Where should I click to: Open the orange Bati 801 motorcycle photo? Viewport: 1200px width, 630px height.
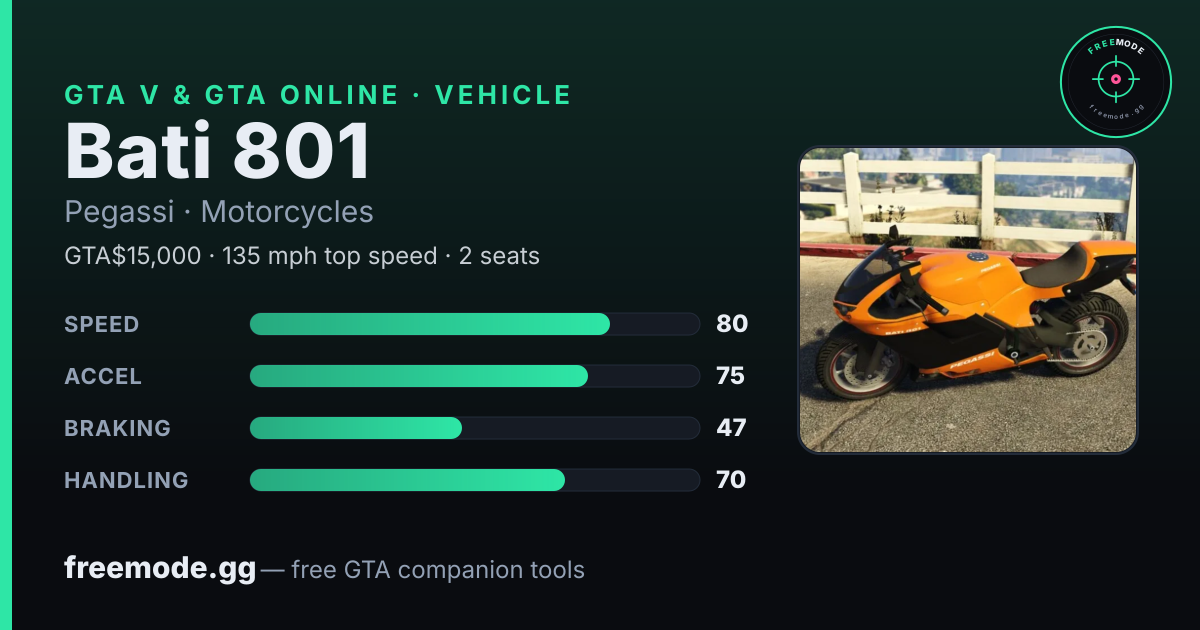[967, 300]
